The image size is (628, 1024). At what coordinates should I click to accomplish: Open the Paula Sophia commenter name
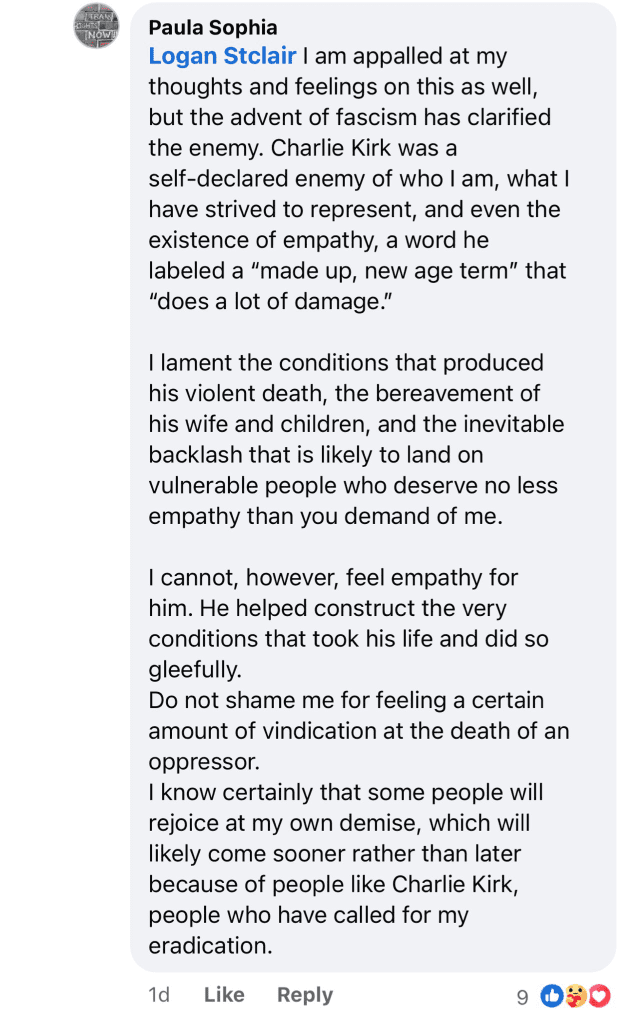(x=213, y=27)
